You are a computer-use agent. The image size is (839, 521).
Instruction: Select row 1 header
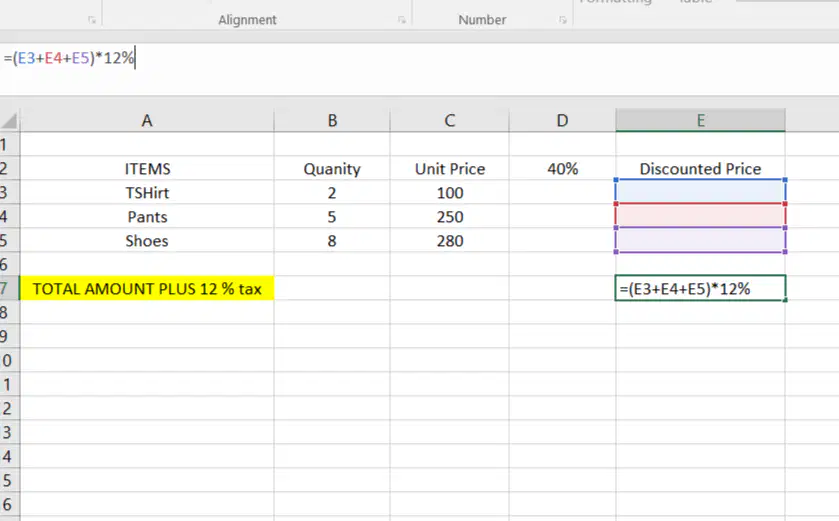(x=9, y=144)
